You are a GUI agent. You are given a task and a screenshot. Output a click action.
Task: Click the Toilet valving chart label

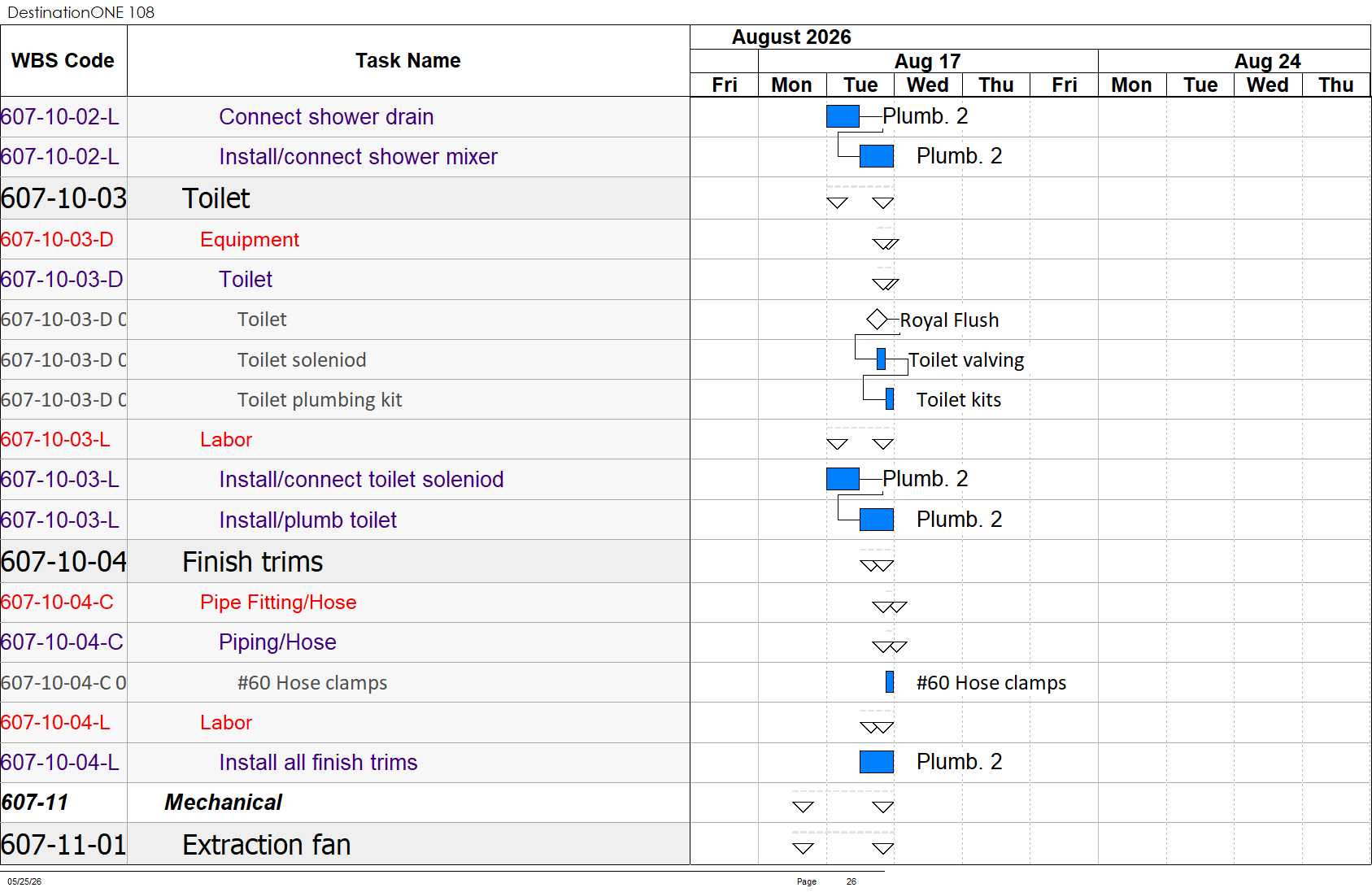point(966,360)
